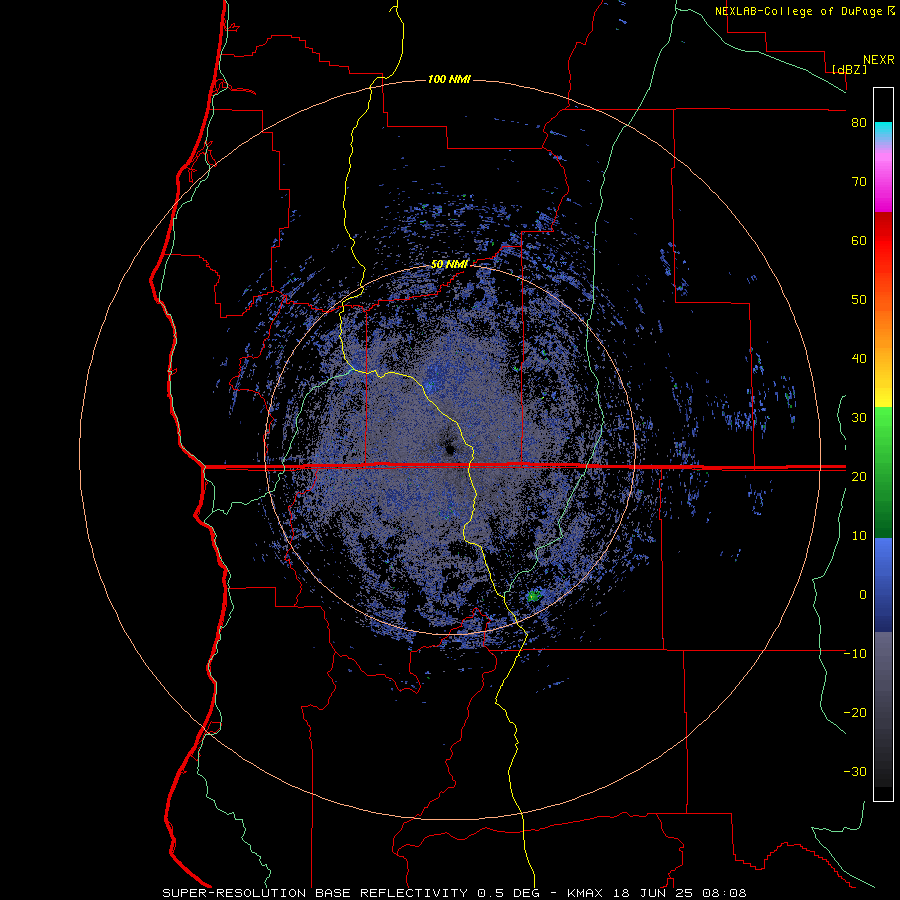Select the 50 NMI range ring label
The height and width of the screenshot is (900, 900).
449,265
